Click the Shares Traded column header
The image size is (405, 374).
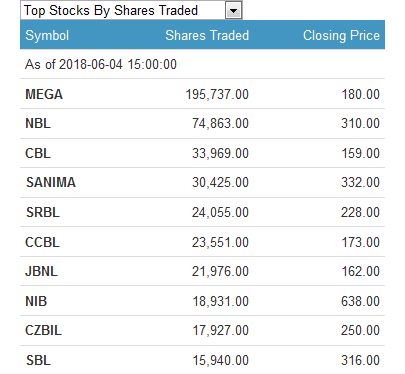pyautogui.click(x=207, y=35)
